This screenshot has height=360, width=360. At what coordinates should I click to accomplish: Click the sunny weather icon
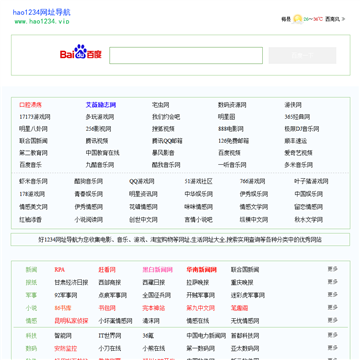(x=297, y=19)
